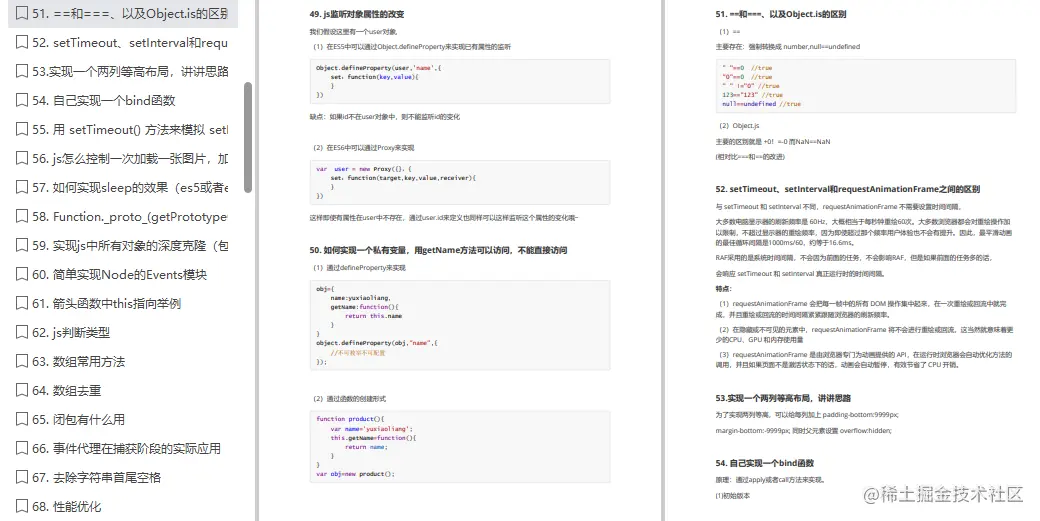Open bookmark 65 about closures
Screen dimensions: 1040x521
click(x=78, y=420)
